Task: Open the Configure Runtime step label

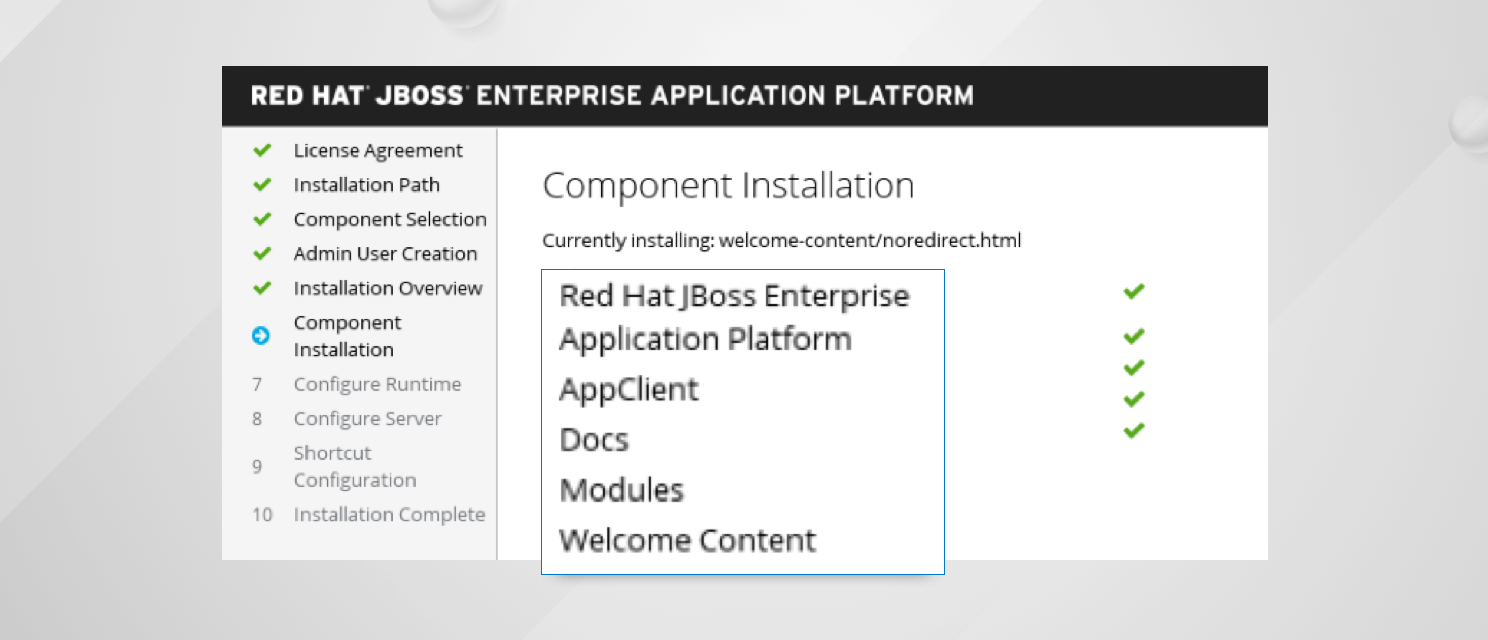Action: coord(377,385)
